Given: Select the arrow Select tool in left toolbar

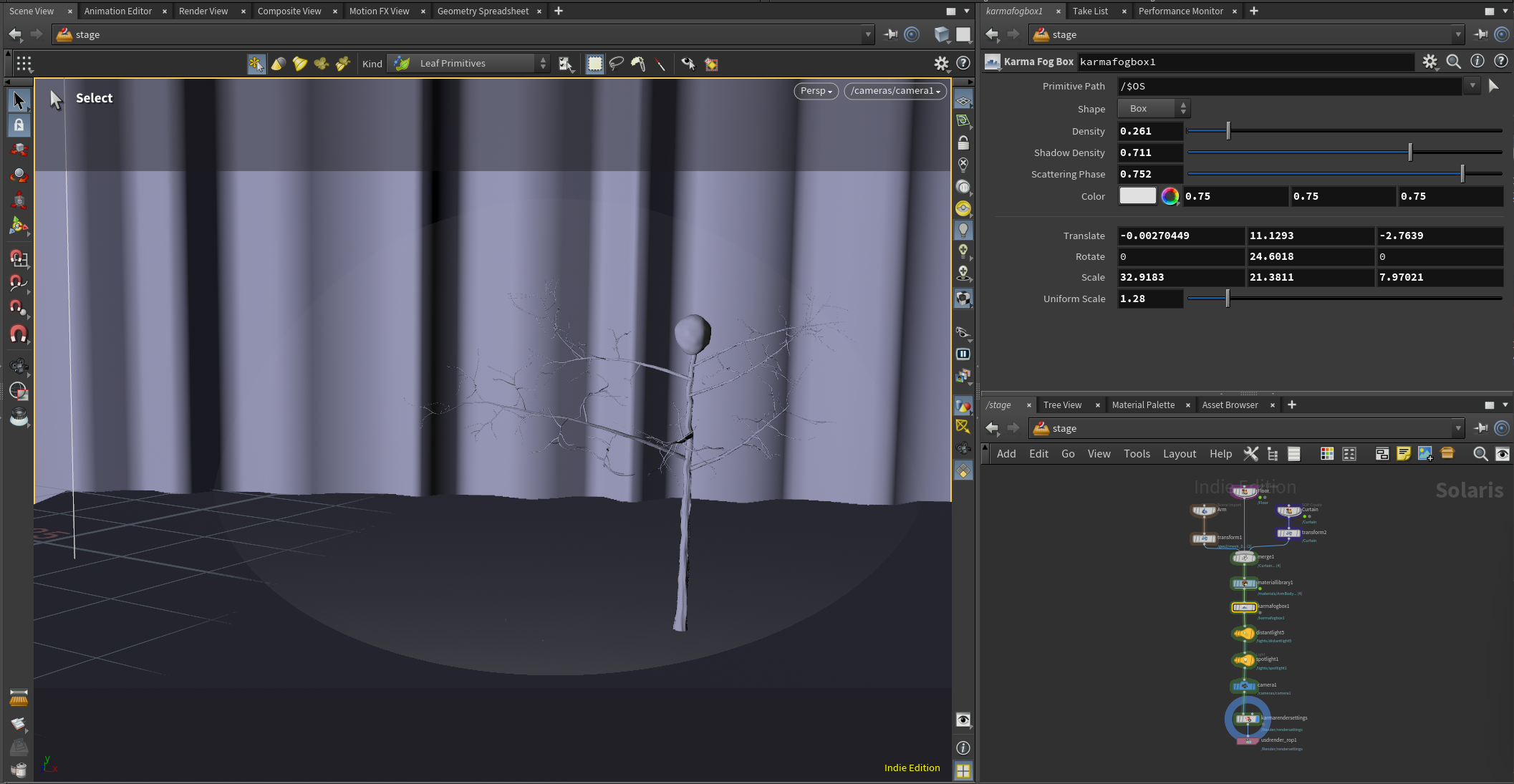Looking at the screenshot, I should tap(19, 100).
